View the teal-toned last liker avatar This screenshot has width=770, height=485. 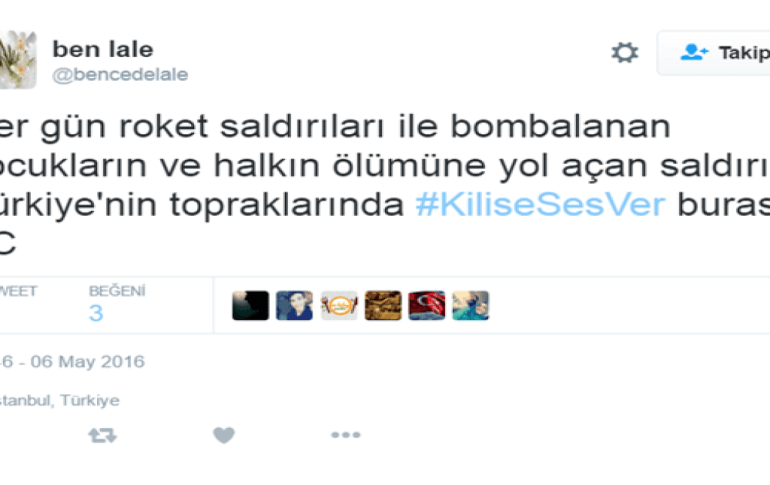(470, 305)
